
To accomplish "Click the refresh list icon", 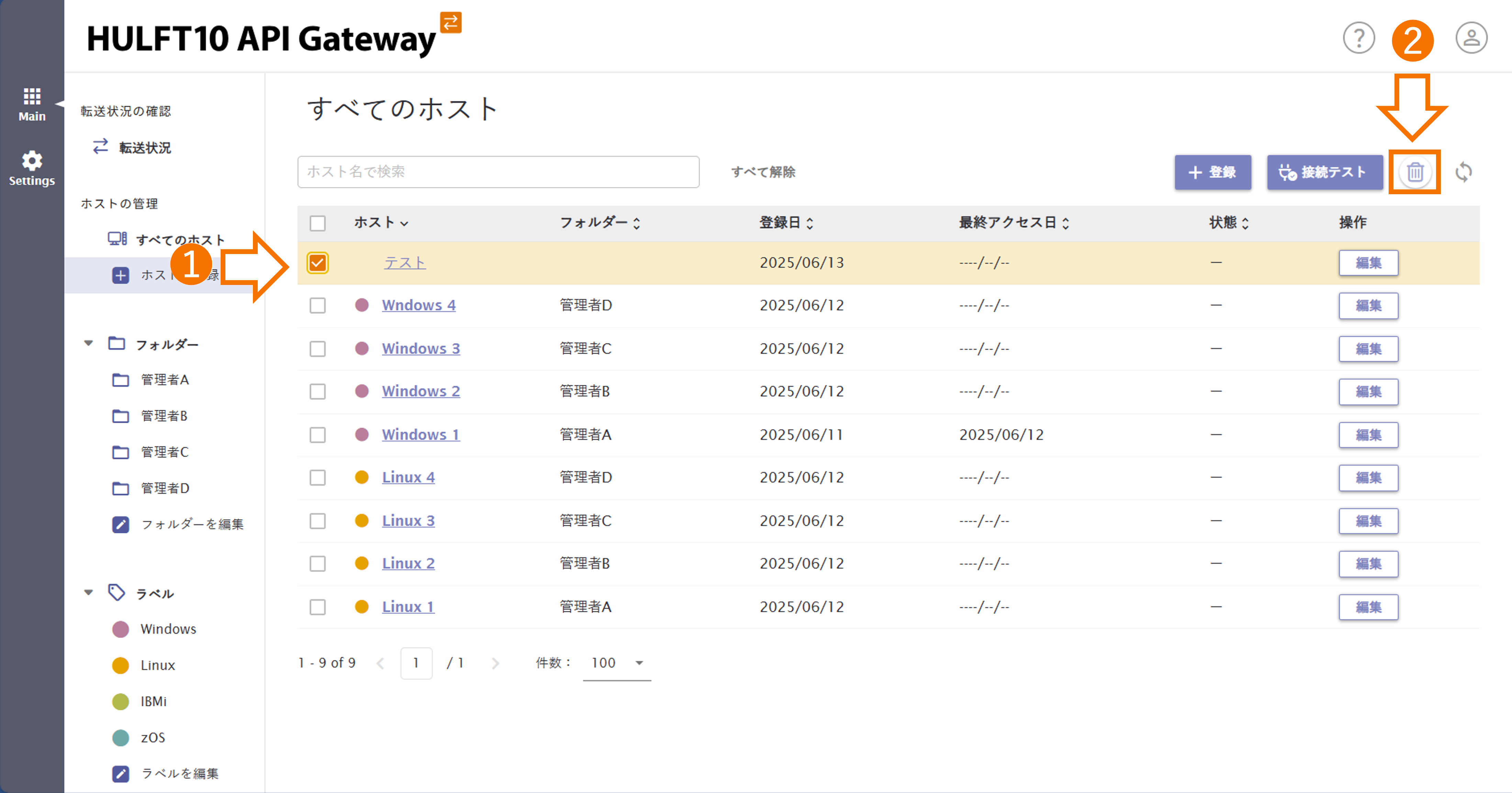I will click(1463, 172).
